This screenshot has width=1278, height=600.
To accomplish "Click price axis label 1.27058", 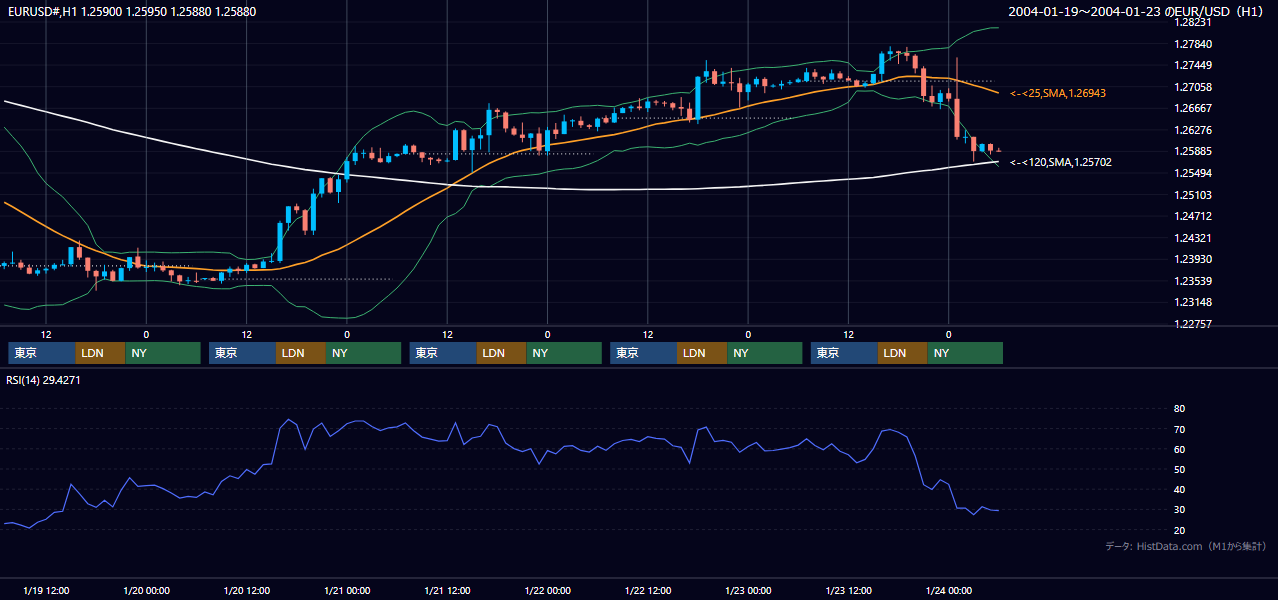I will 1193,87.
